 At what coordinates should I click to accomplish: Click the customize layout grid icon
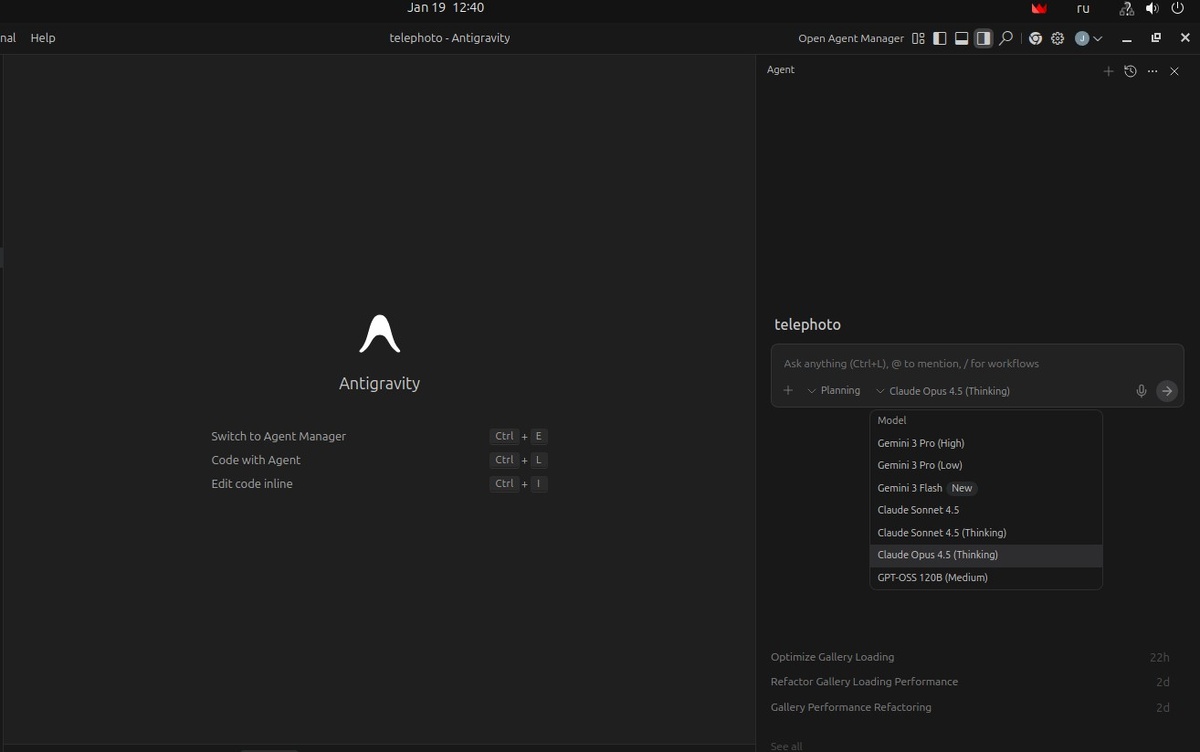pos(918,38)
